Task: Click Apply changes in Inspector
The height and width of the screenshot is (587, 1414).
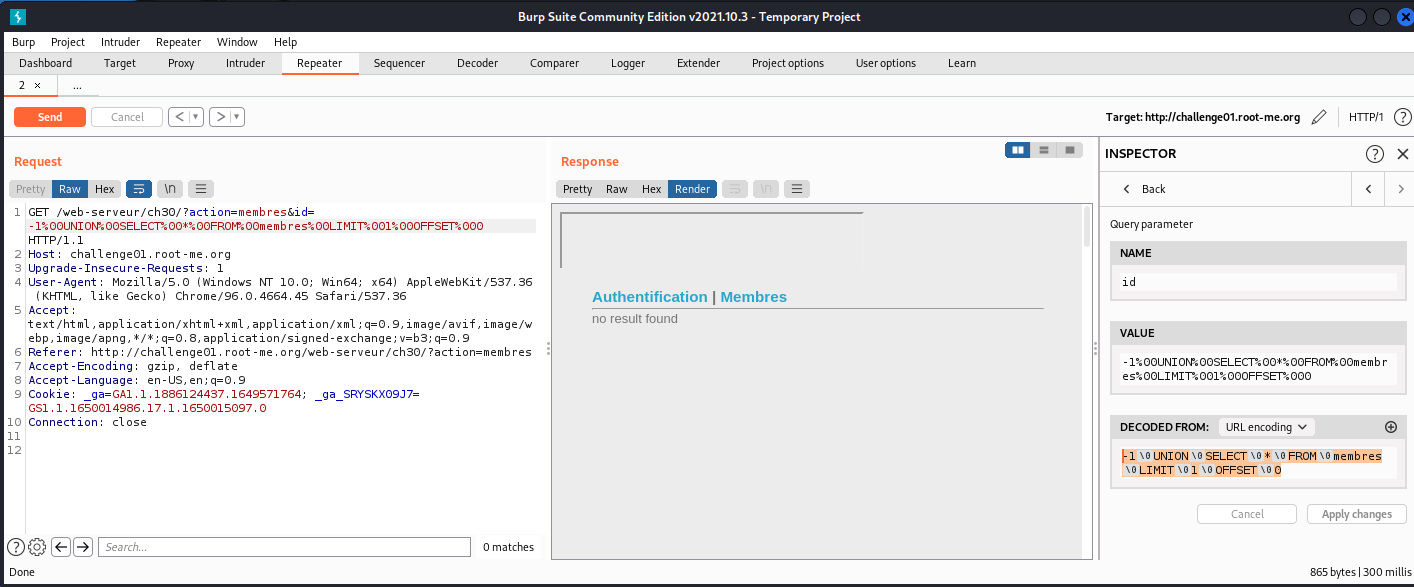Action: point(1356,514)
